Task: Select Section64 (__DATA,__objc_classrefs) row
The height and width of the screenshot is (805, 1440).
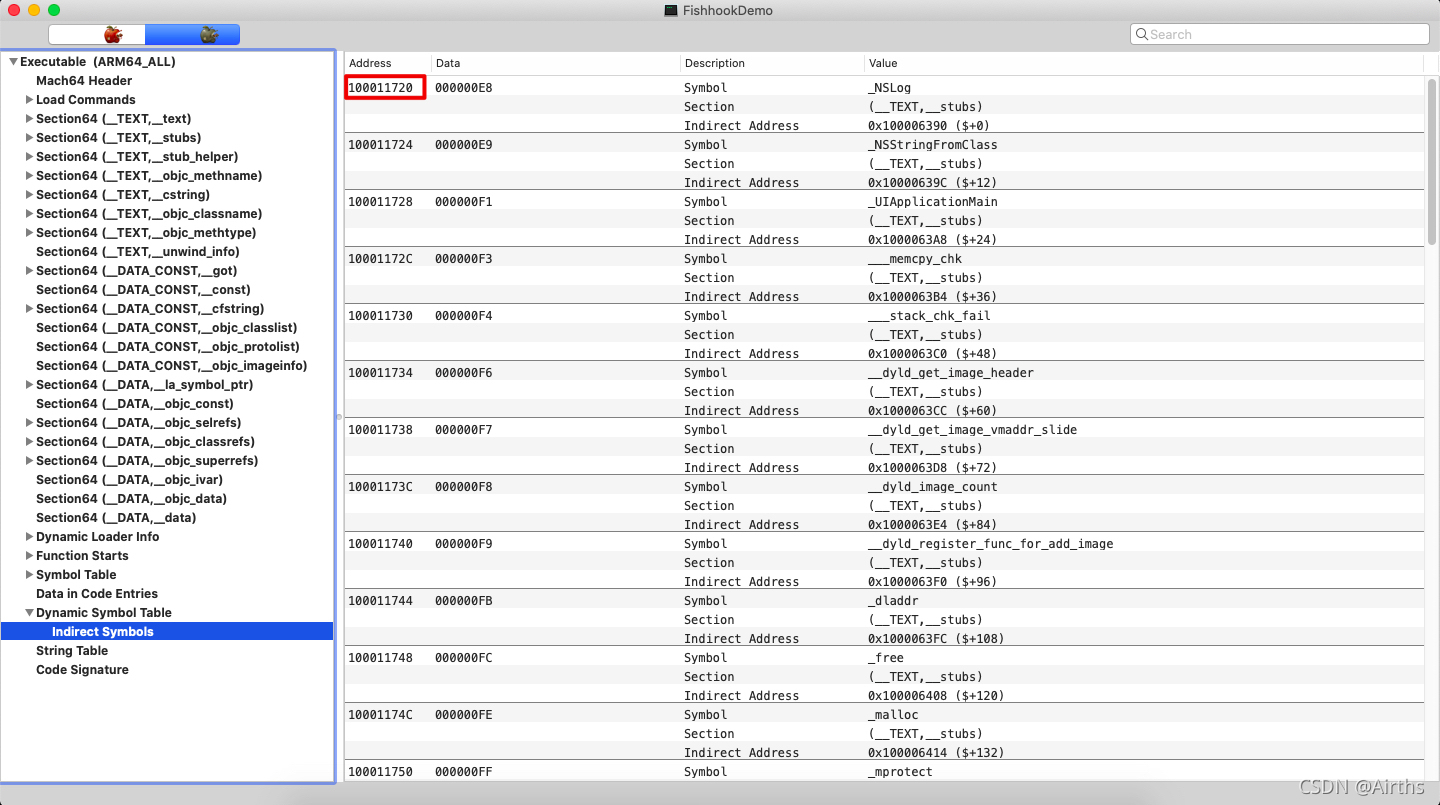Action: click(167, 442)
